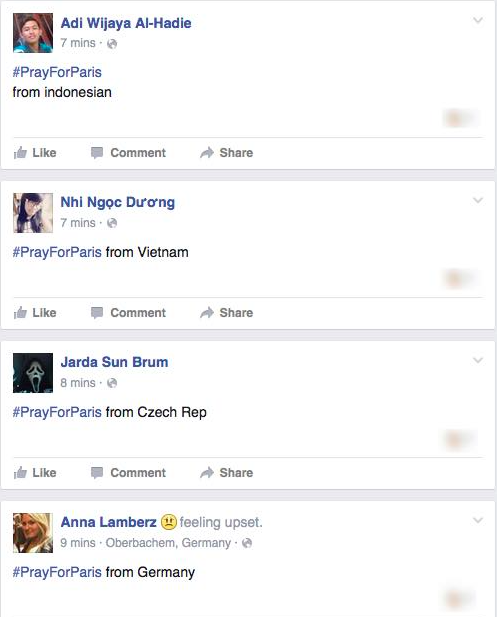Screen dimensions: 497x617
Task: Expand post menu for Nhi Ngọc Dương
Action: point(478,200)
